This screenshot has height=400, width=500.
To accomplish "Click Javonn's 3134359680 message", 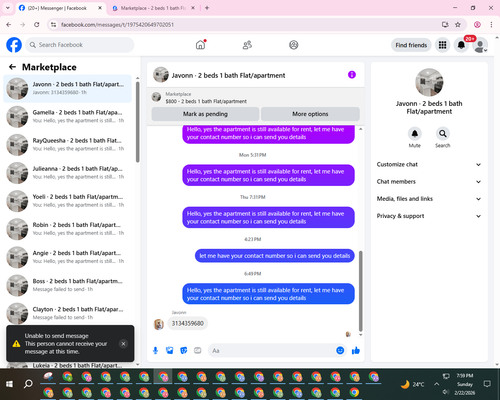I will pos(188,323).
